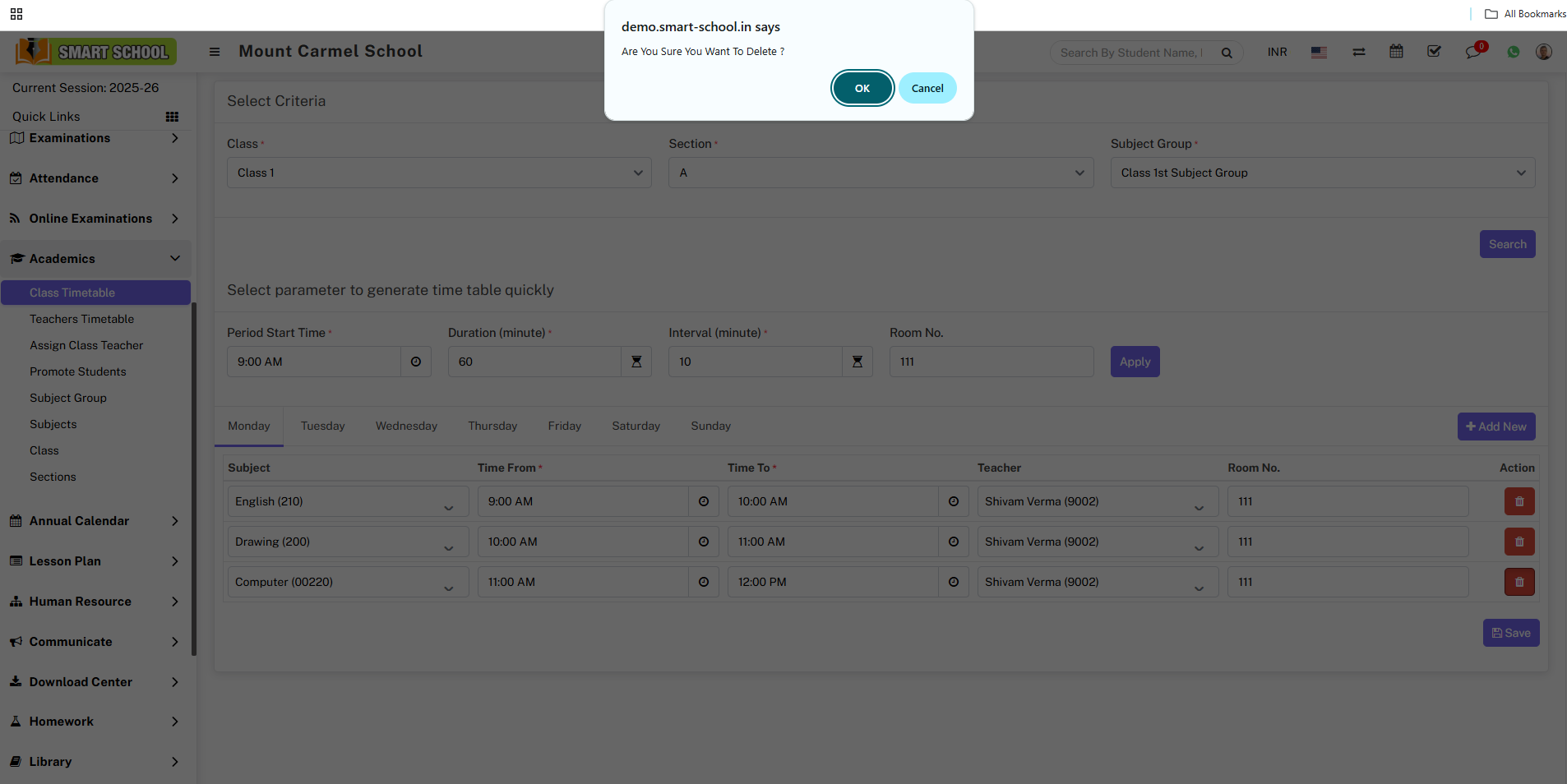The image size is (1567, 784).
Task: Open the user profile avatar
Action: [x=1543, y=52]
